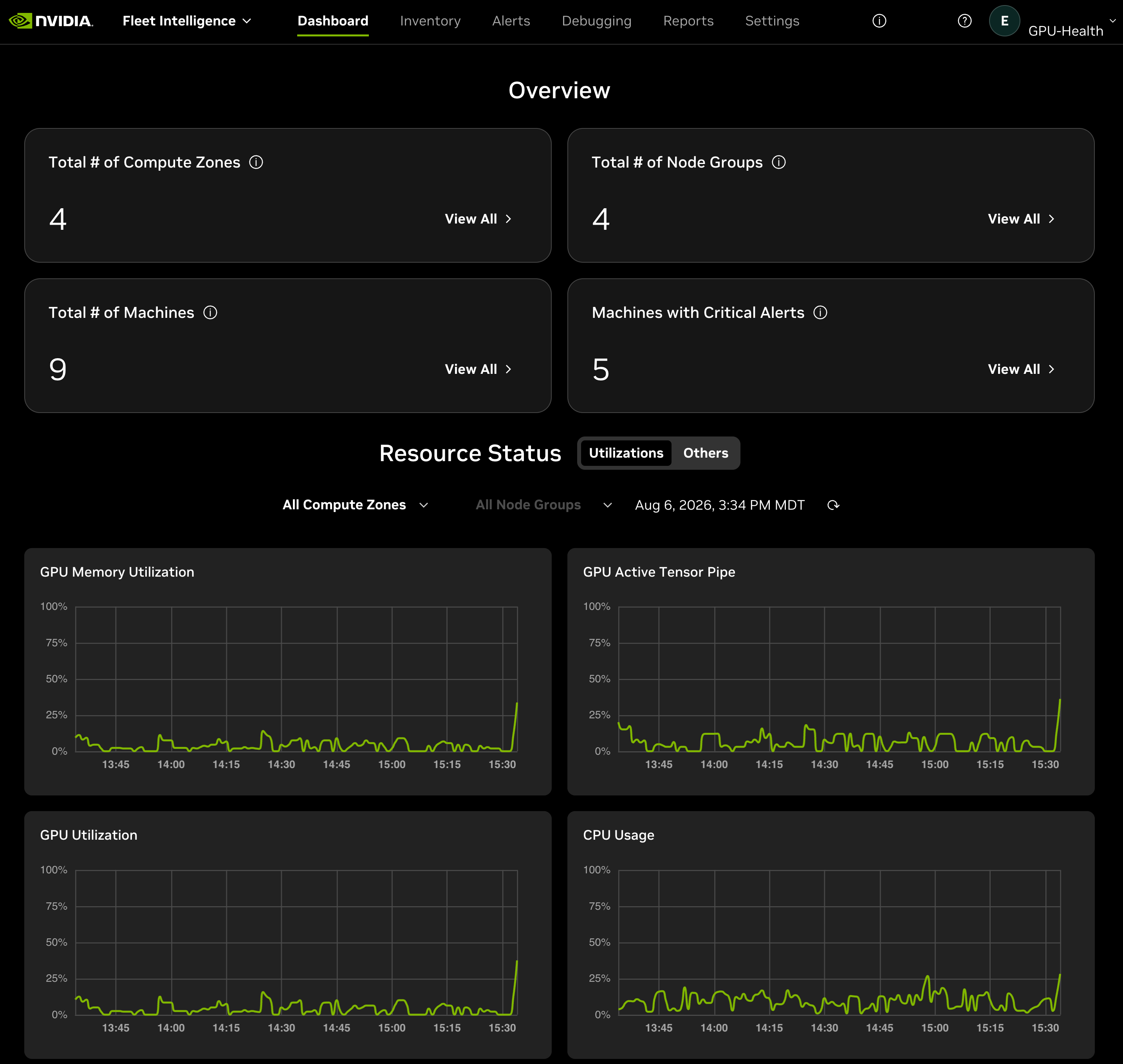This screenshot has height=1064, width=1123.
Task: Click the CPU Usage chart
Action: [x=831, y=935]
